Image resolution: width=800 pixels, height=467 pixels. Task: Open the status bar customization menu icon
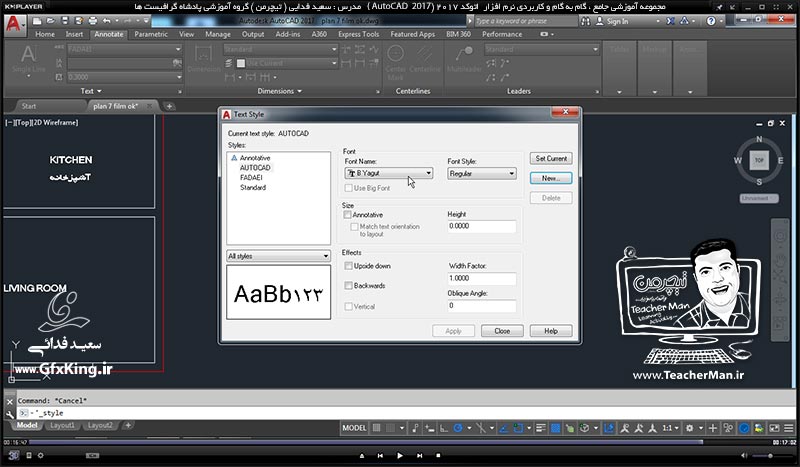789,428
